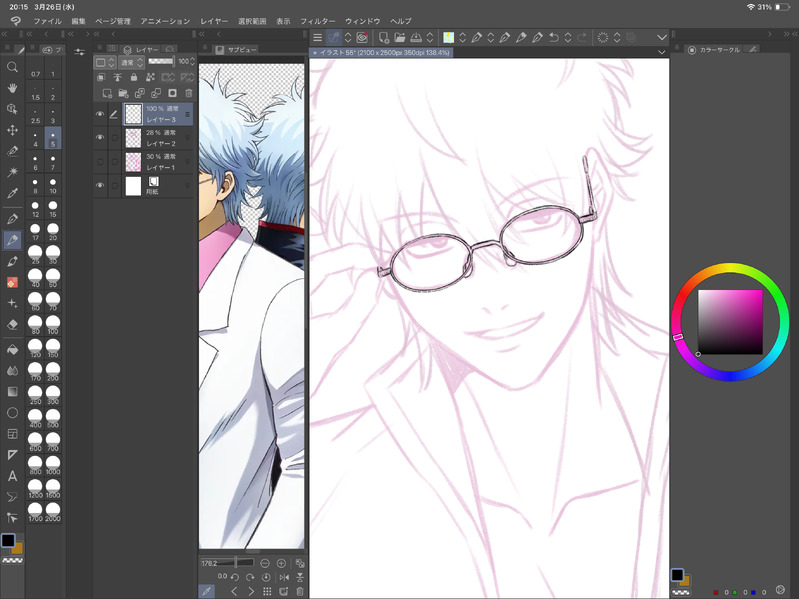Select the Text tool
This screenshot has width=799, height=599.
[x=12, y=476]
